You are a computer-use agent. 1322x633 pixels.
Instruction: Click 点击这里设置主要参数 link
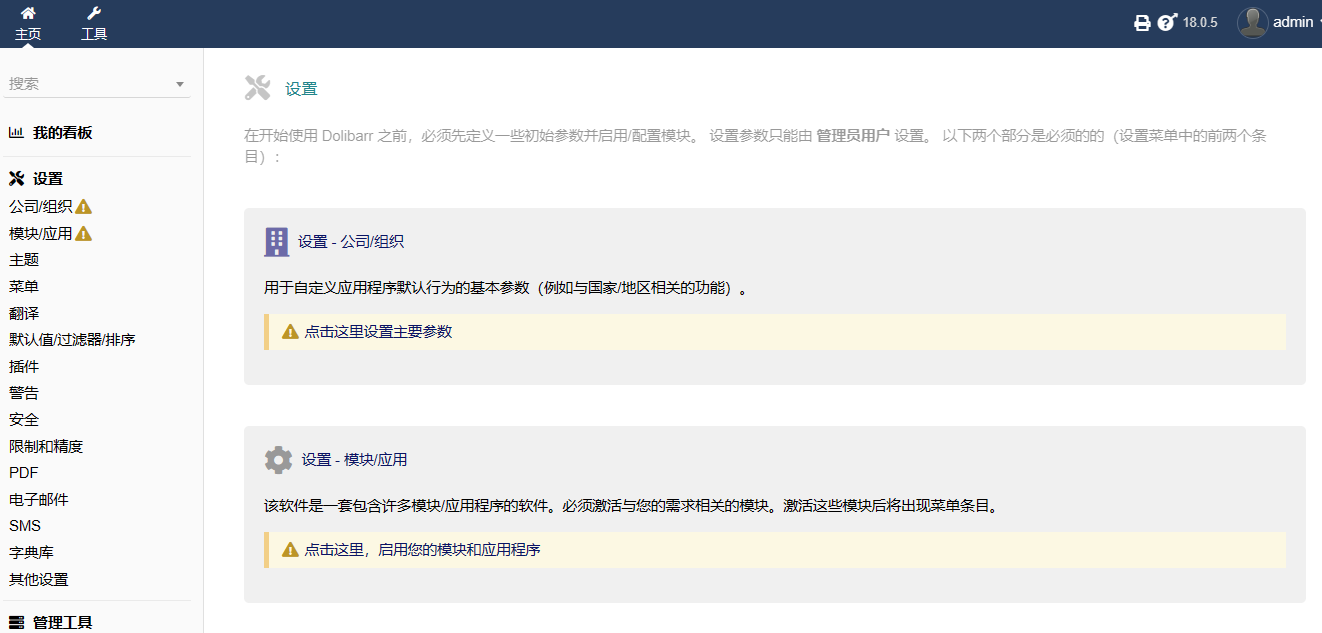tap(378, 332)
